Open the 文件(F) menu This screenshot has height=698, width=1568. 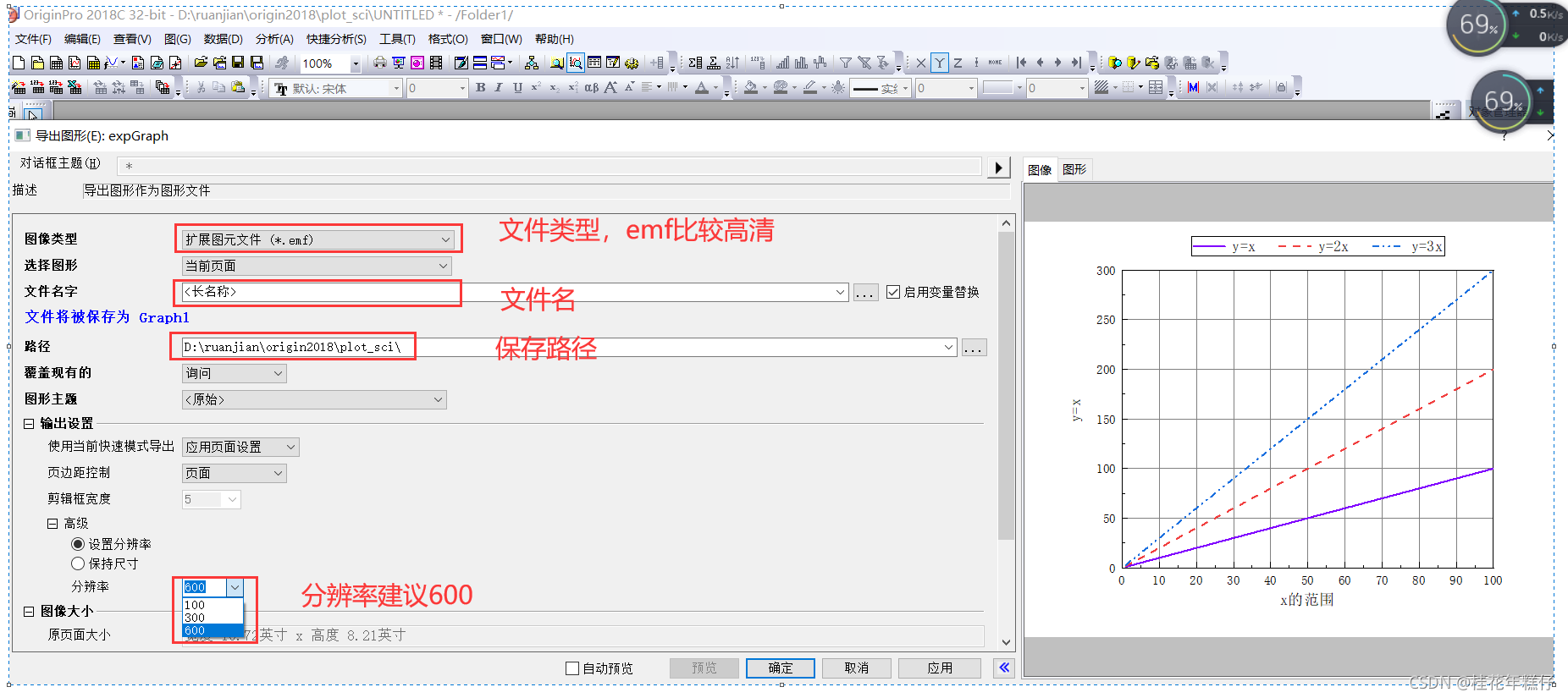pyautogui.click(x=33, y=39)
